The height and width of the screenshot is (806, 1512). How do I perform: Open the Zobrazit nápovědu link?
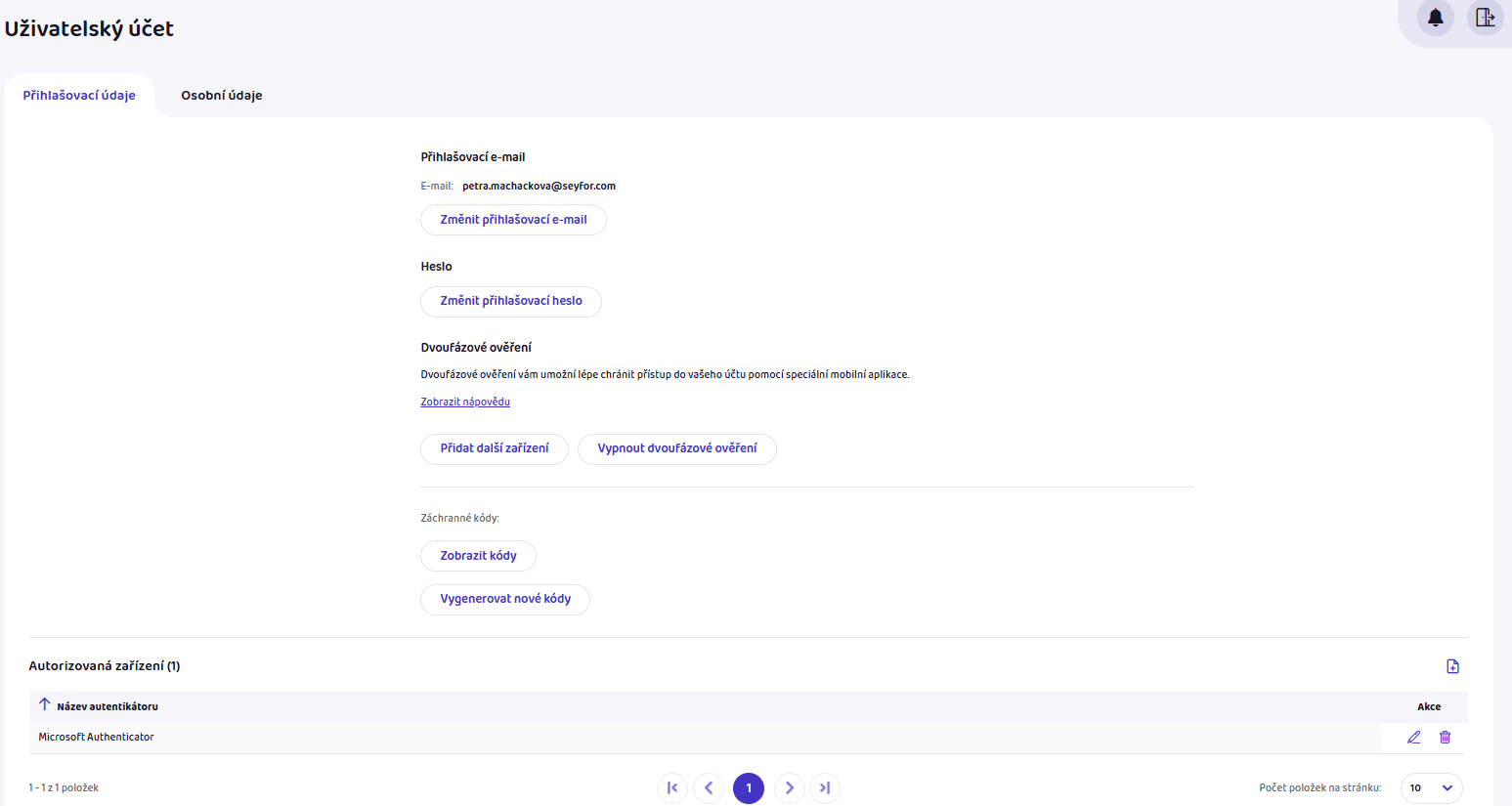465,402
